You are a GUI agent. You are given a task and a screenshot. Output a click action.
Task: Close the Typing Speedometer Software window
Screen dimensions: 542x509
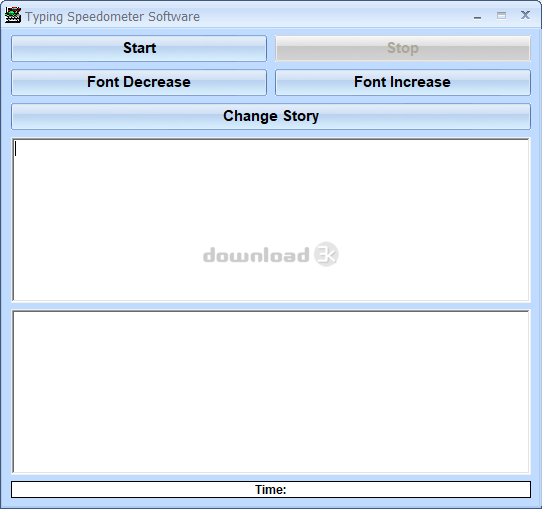[x=525, y=15]
